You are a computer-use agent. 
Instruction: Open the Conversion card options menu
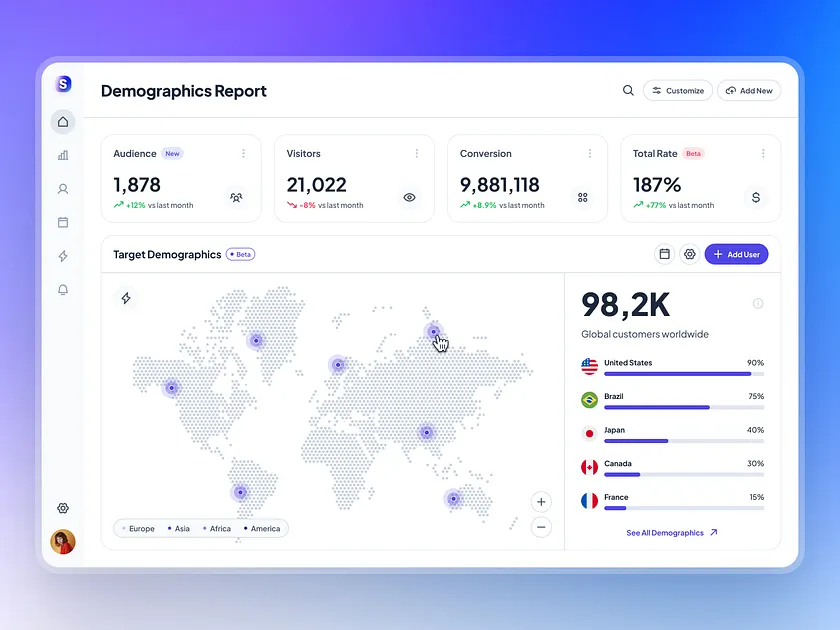click(590, 153)
